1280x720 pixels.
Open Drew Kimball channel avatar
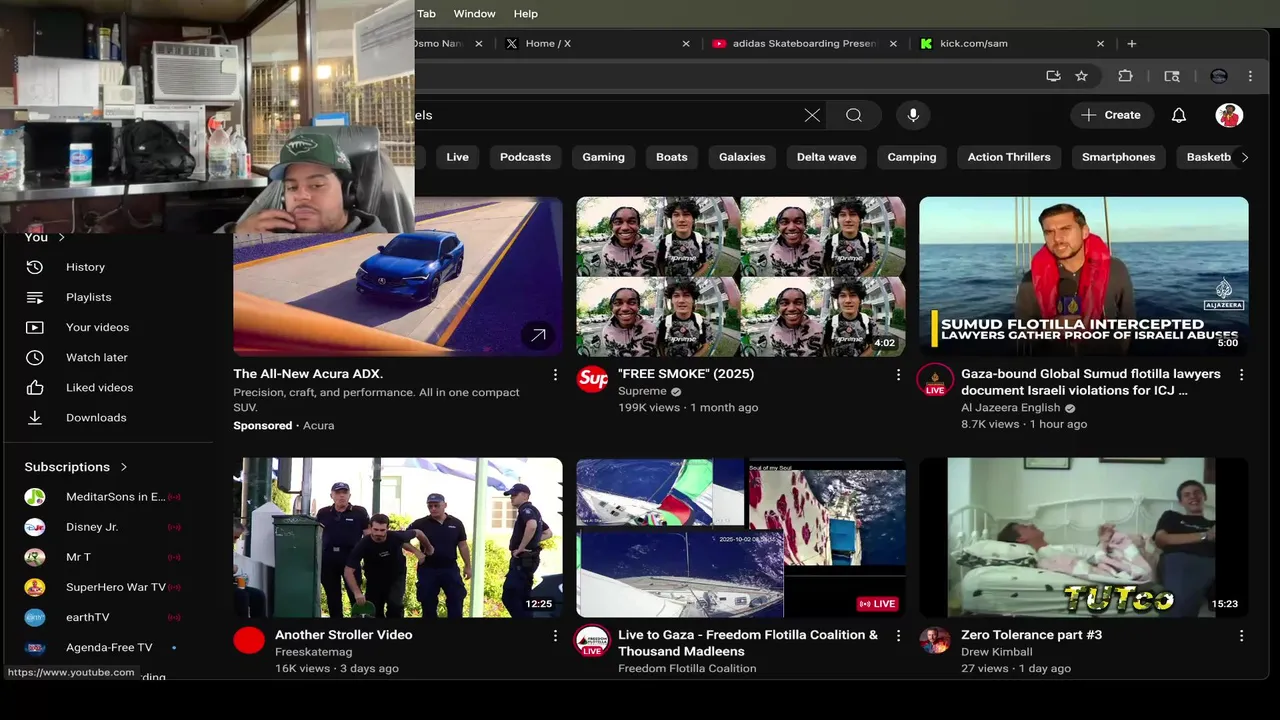pyautogui.click(x=935, y=640)
